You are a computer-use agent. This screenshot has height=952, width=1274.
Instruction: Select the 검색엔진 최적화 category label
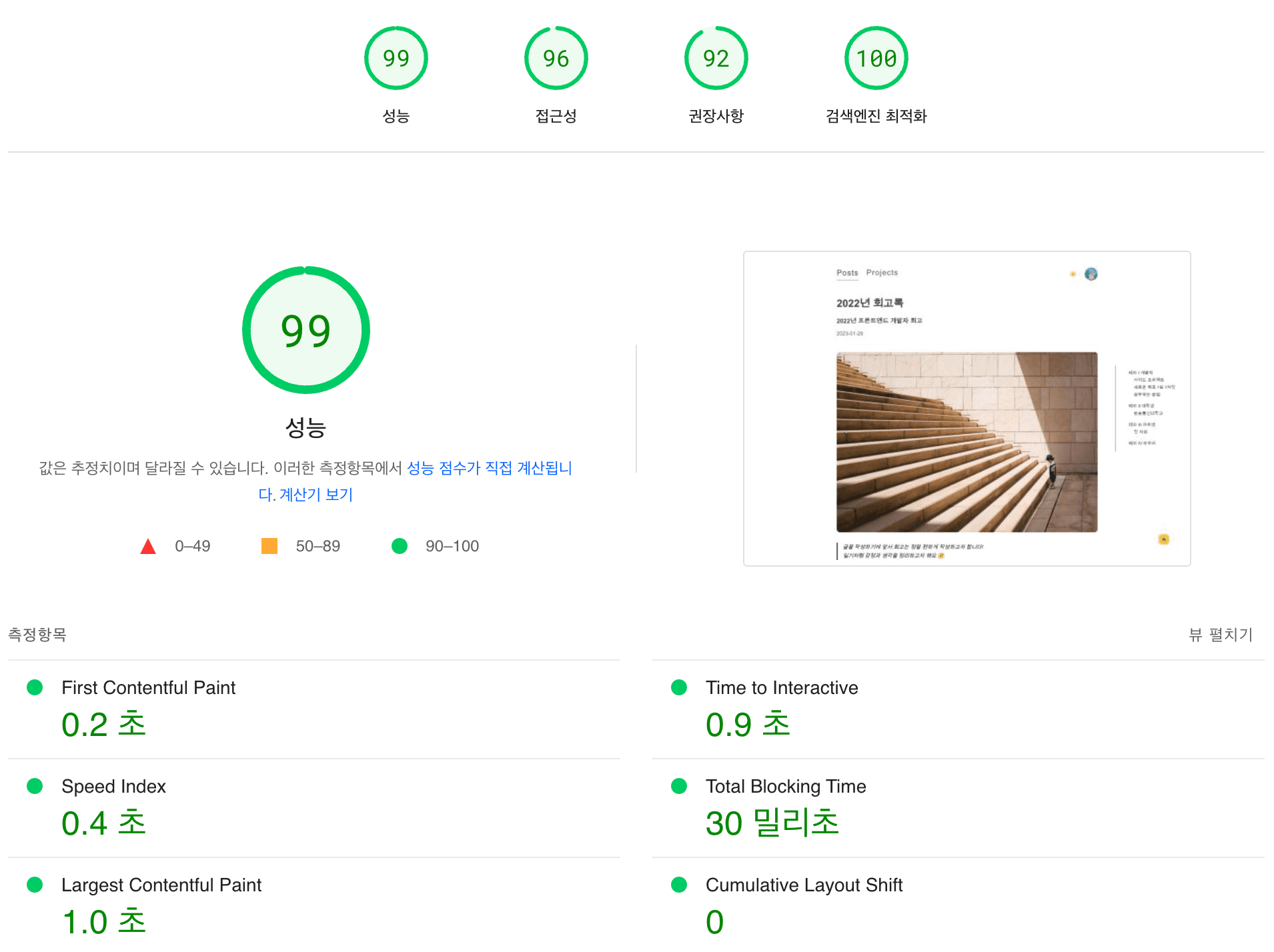pos(876,116)
